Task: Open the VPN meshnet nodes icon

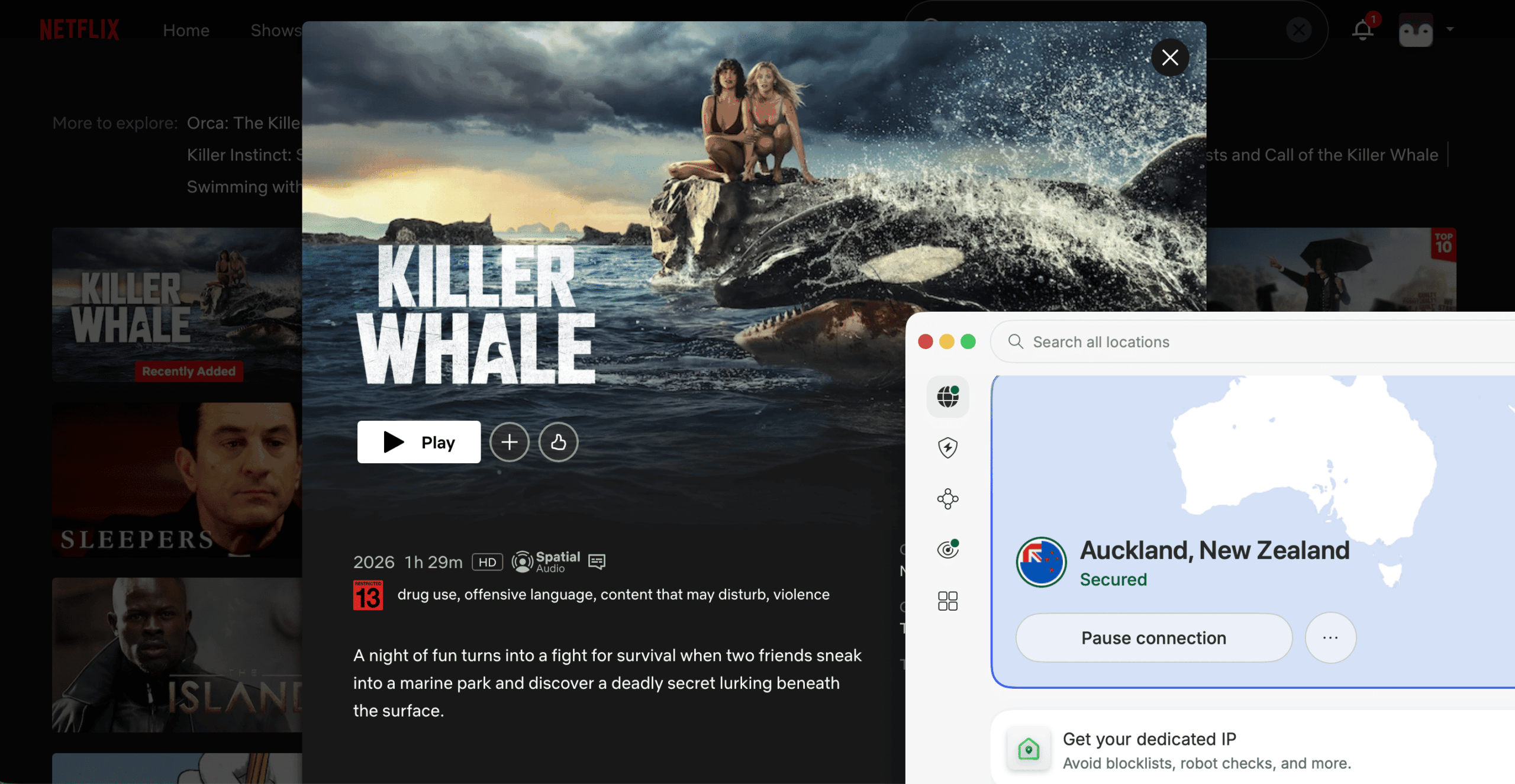Action: [x=948, y=499]
